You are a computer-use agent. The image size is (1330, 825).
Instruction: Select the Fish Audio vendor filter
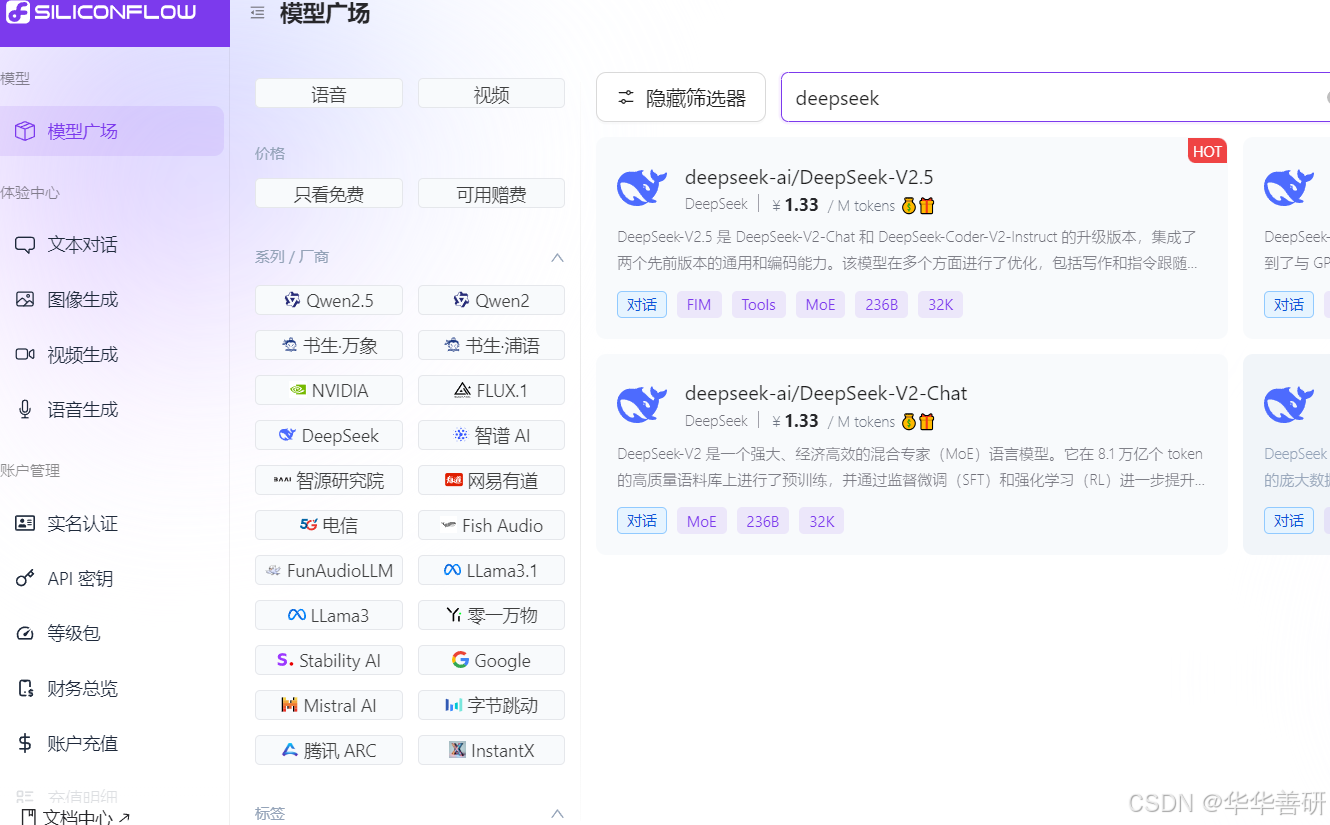(x=491, y=525)
